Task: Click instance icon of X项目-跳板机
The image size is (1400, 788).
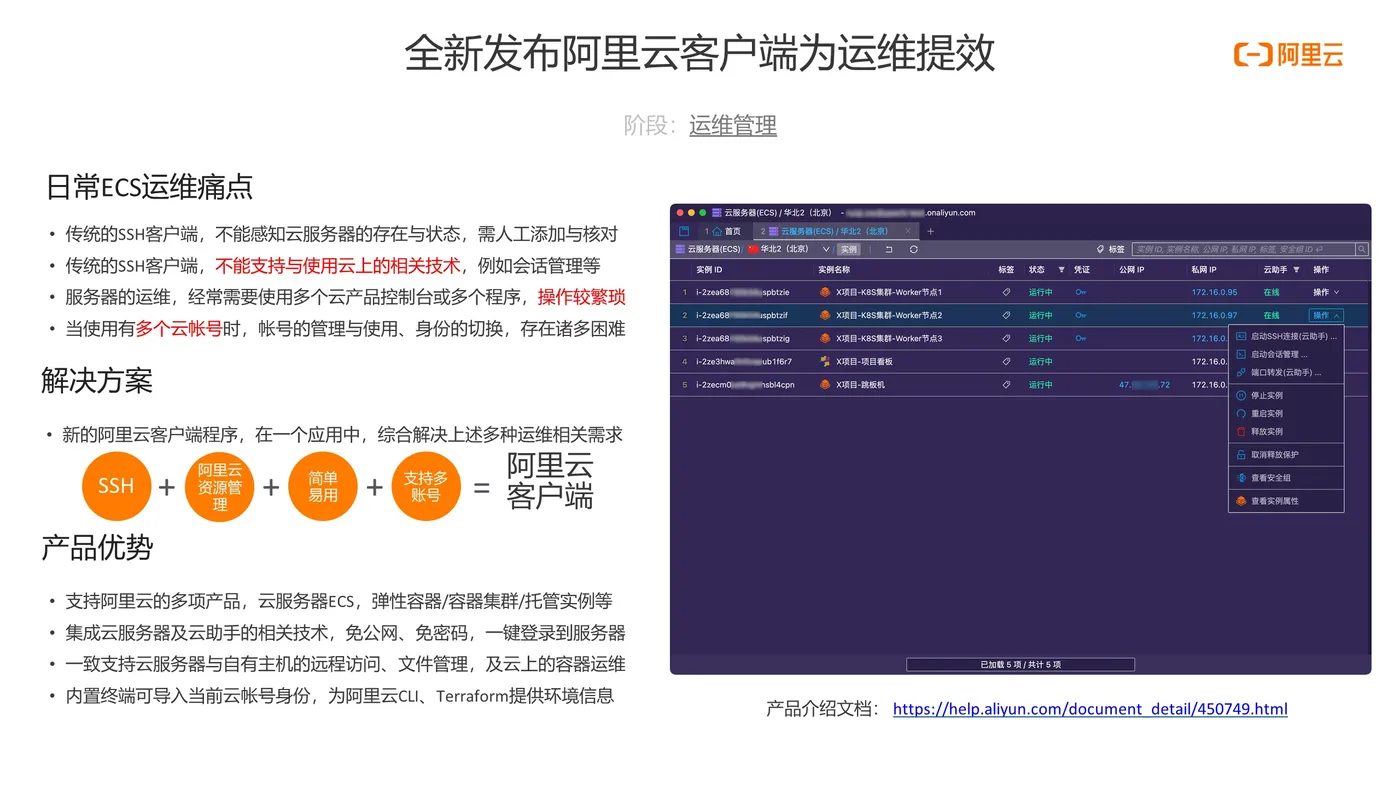Action: tap(825, 384)
